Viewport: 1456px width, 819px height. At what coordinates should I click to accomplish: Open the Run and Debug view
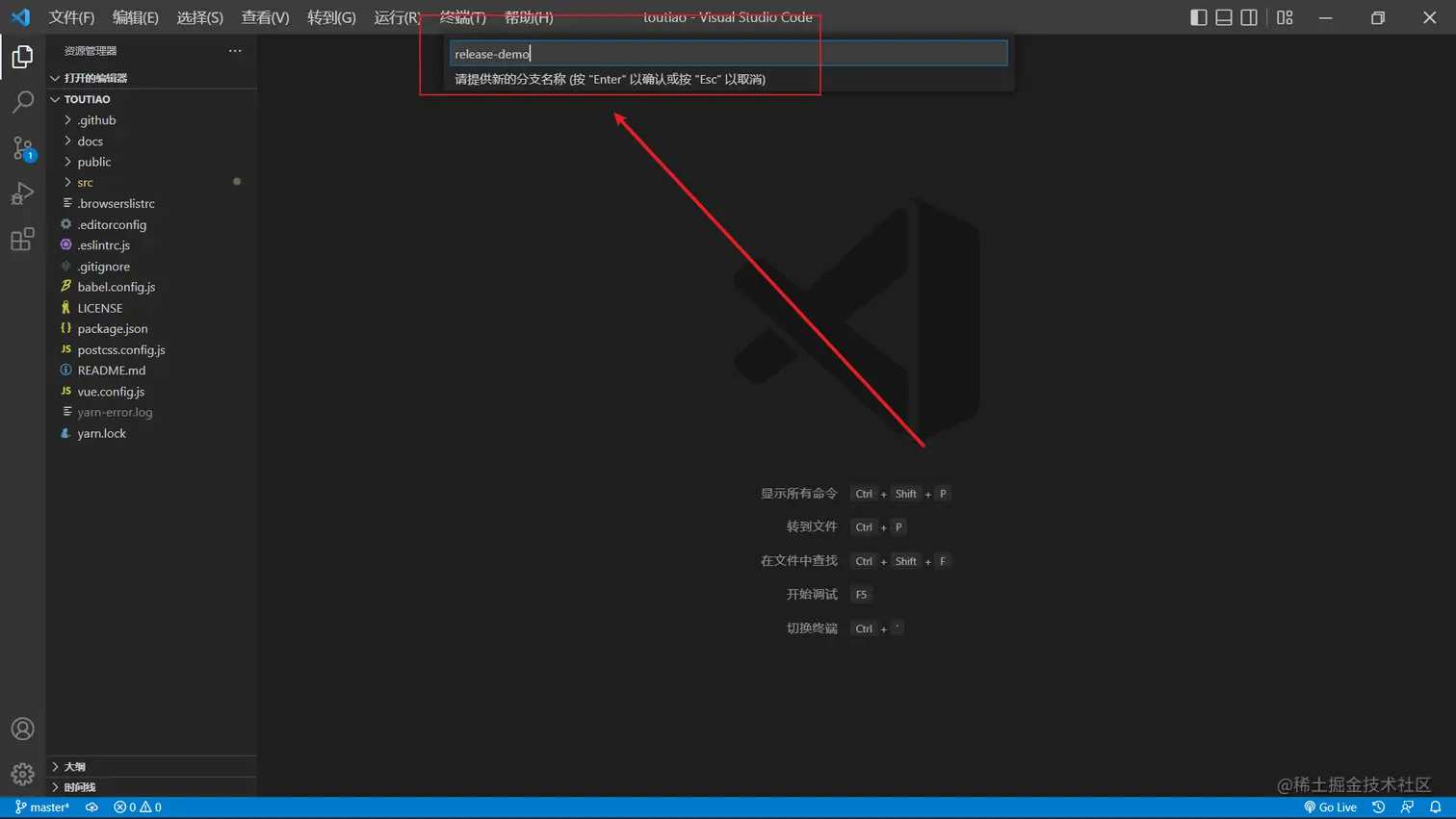[22, 193]
